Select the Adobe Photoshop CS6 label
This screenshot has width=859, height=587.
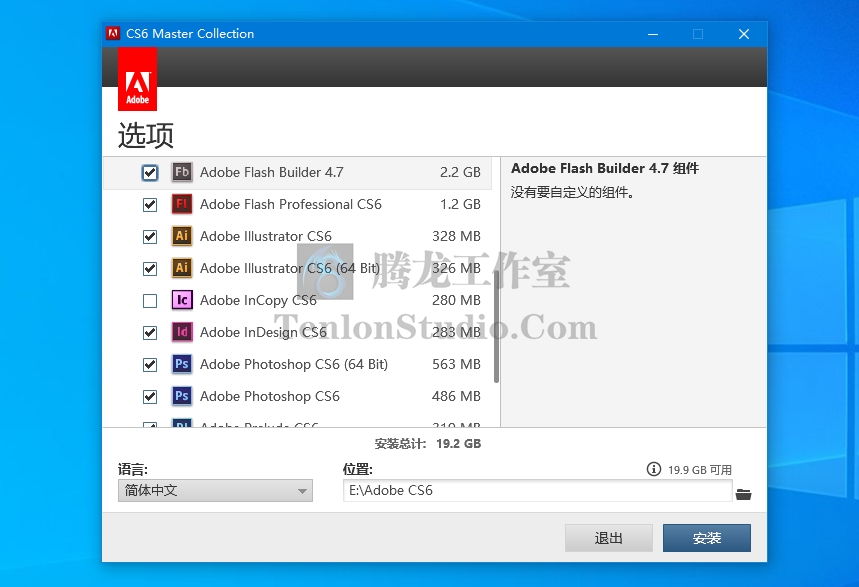[270, 396]
